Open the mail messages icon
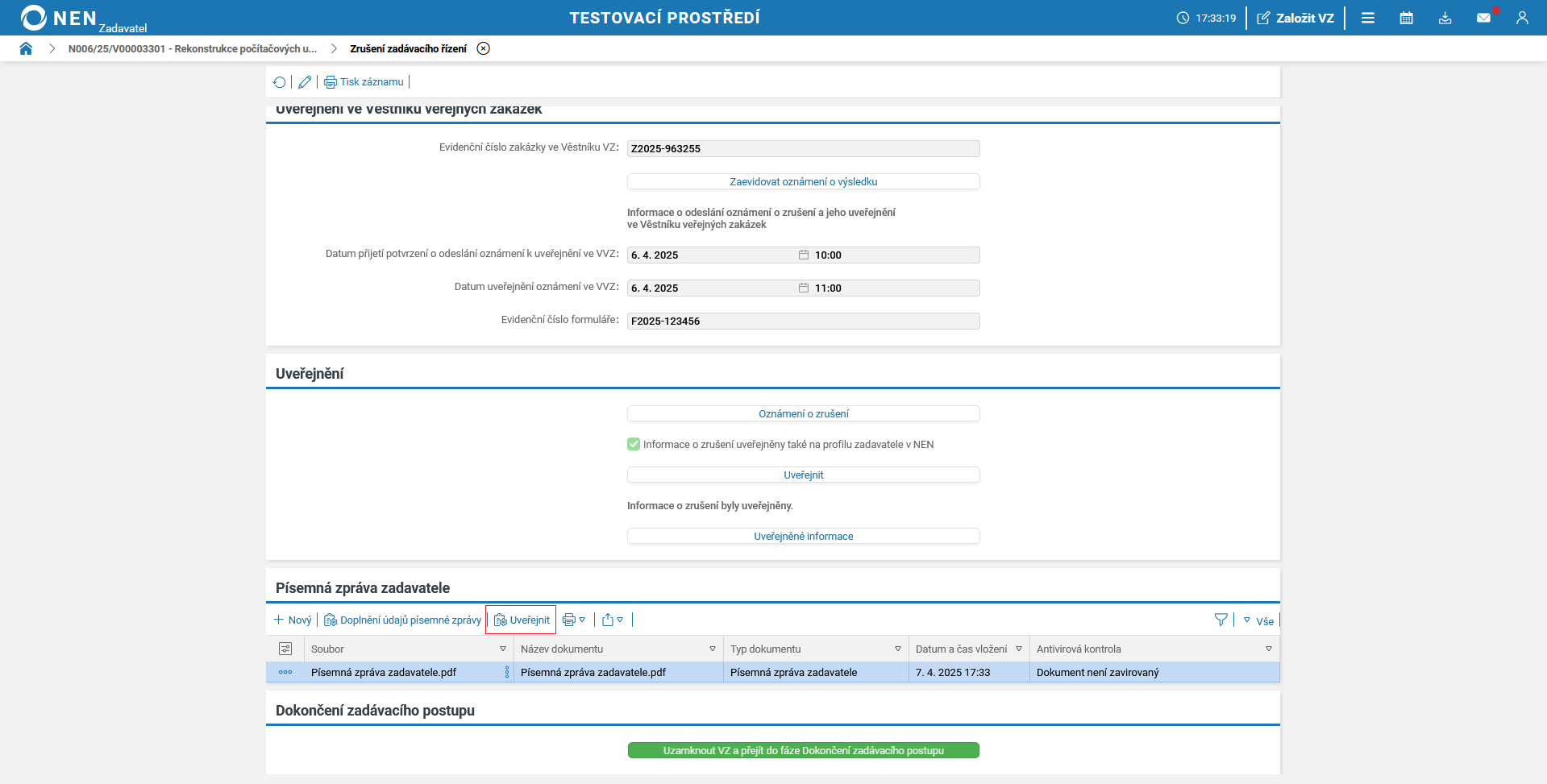Screen dimensions: 1547x784 pos(1483,18)
